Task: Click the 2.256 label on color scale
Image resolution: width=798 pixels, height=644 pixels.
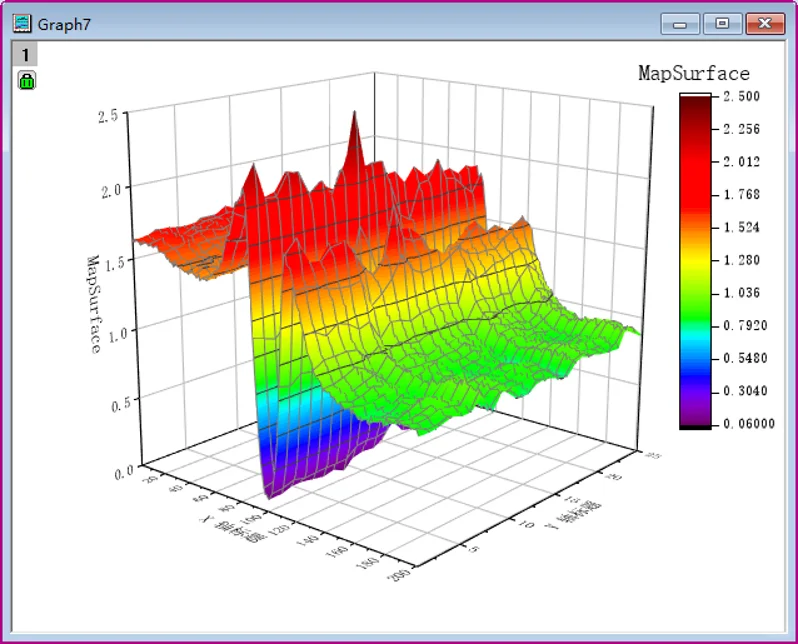Action: (742, 129)
